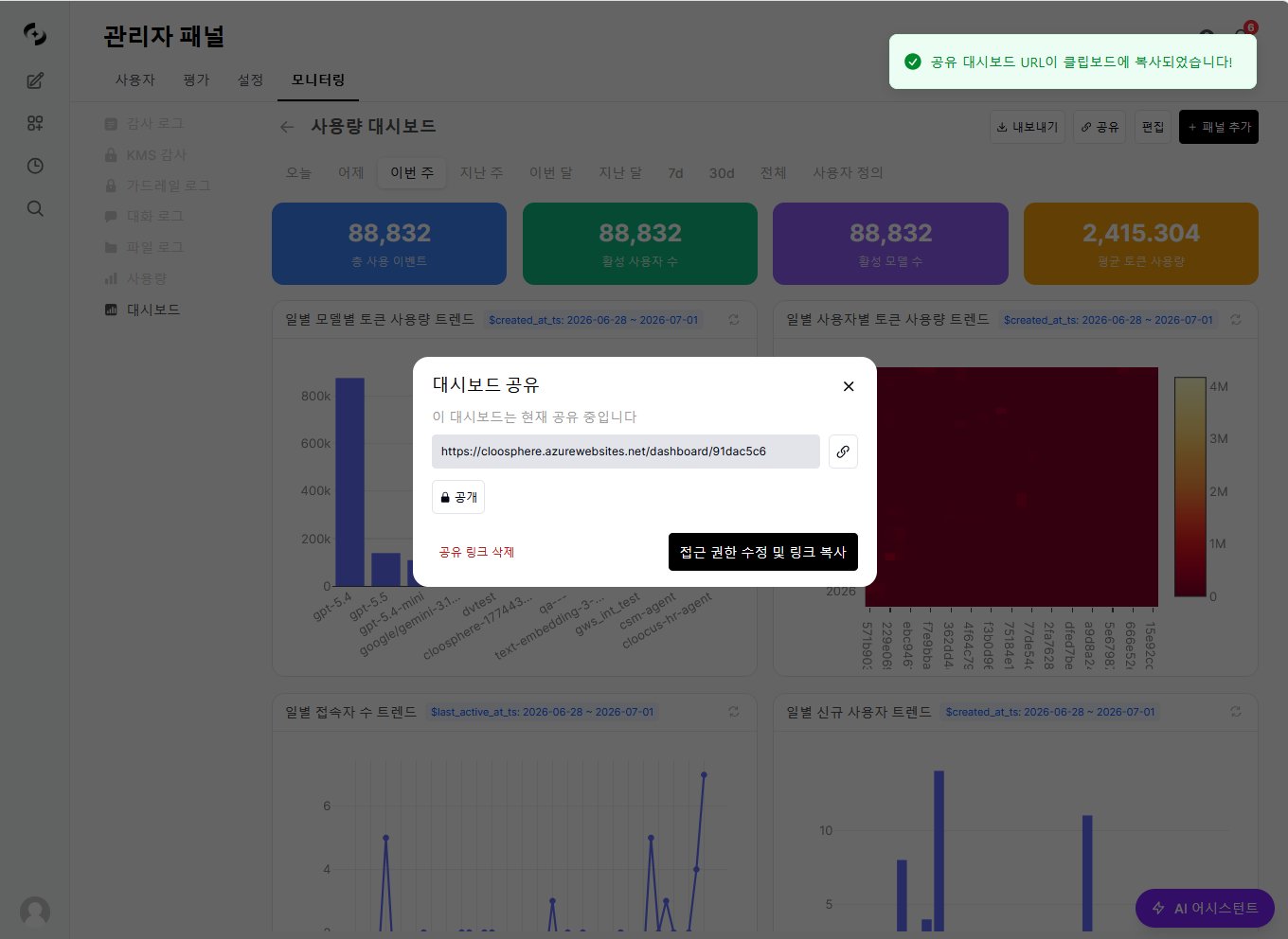Open the notification bell with red badge

tap(1243, 36)
